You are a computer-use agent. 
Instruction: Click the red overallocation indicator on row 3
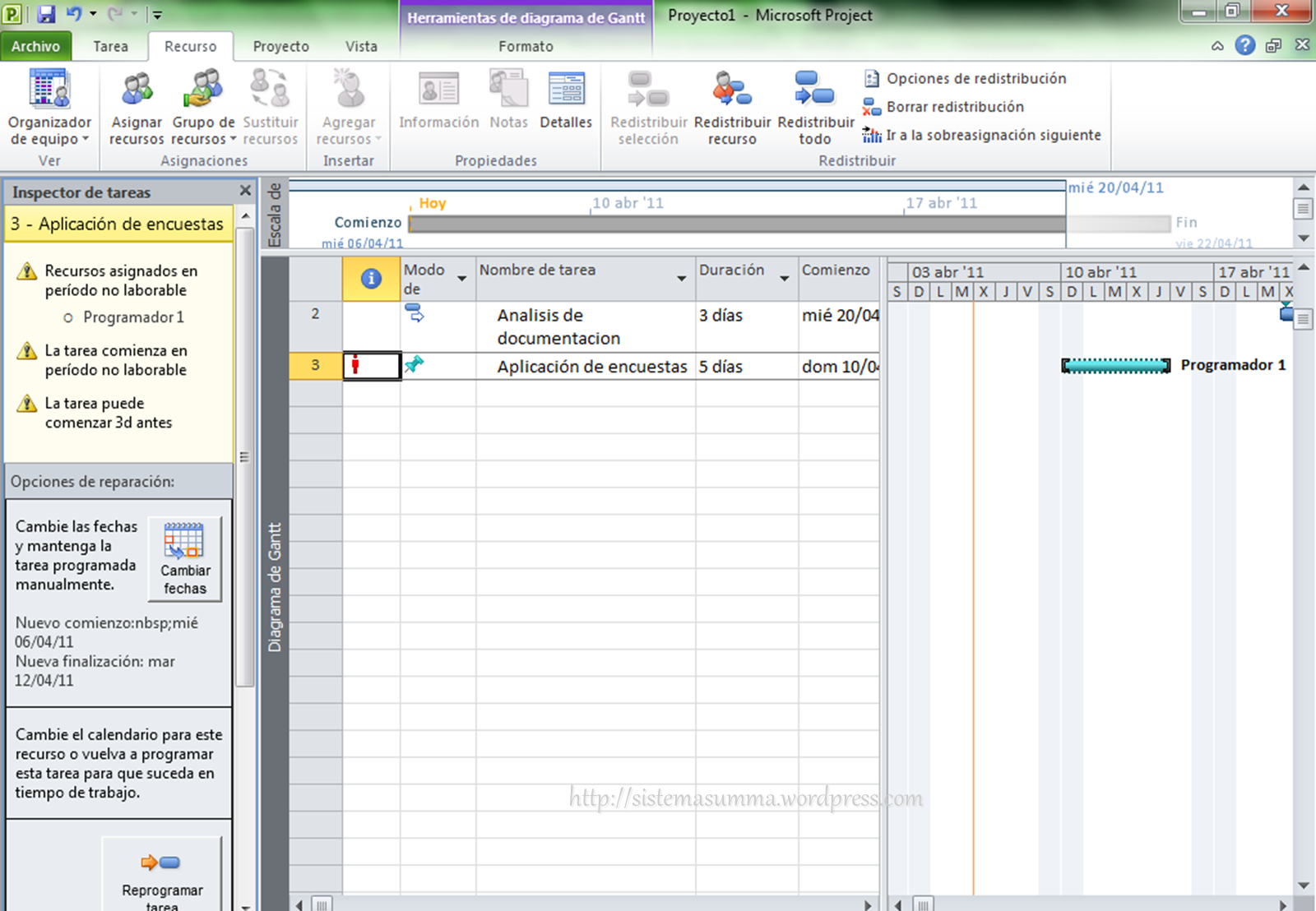click(x=355, y=366)
